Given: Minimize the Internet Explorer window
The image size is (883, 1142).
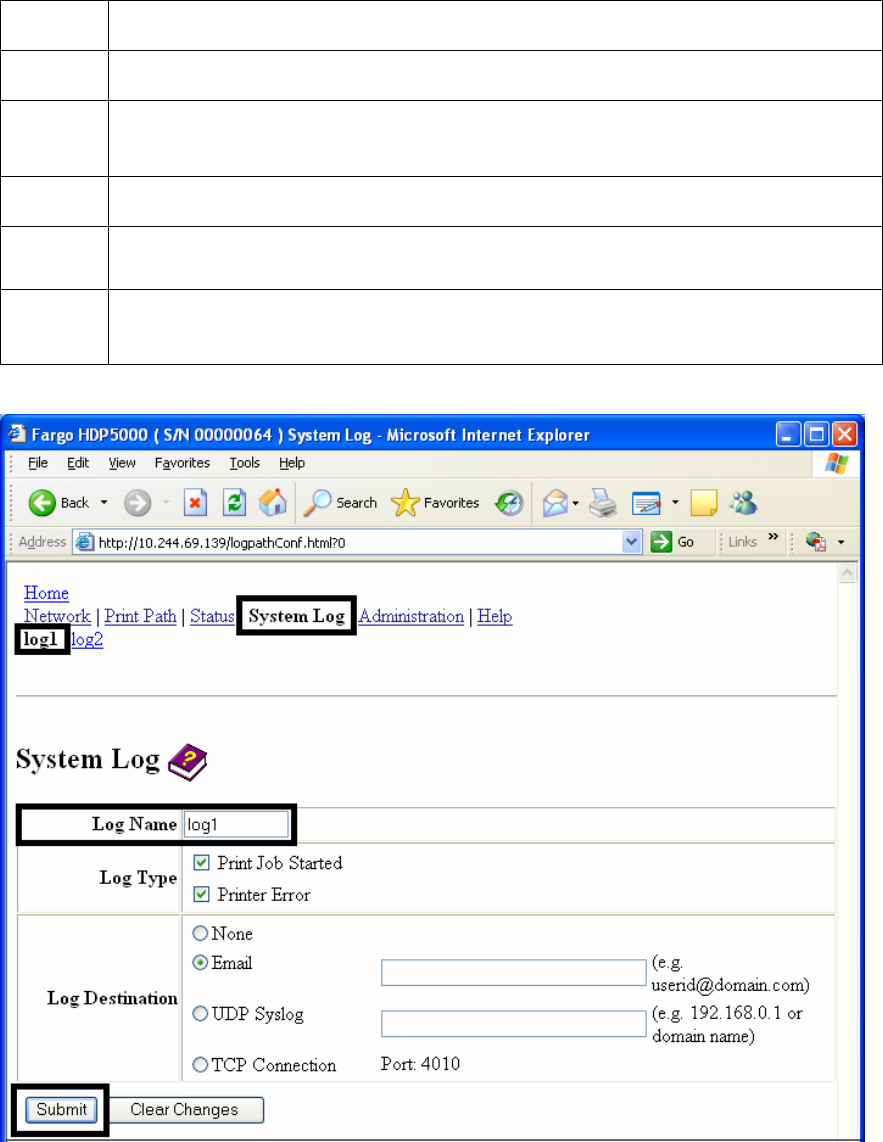Looking at the screenshot, I should [788, 435].
